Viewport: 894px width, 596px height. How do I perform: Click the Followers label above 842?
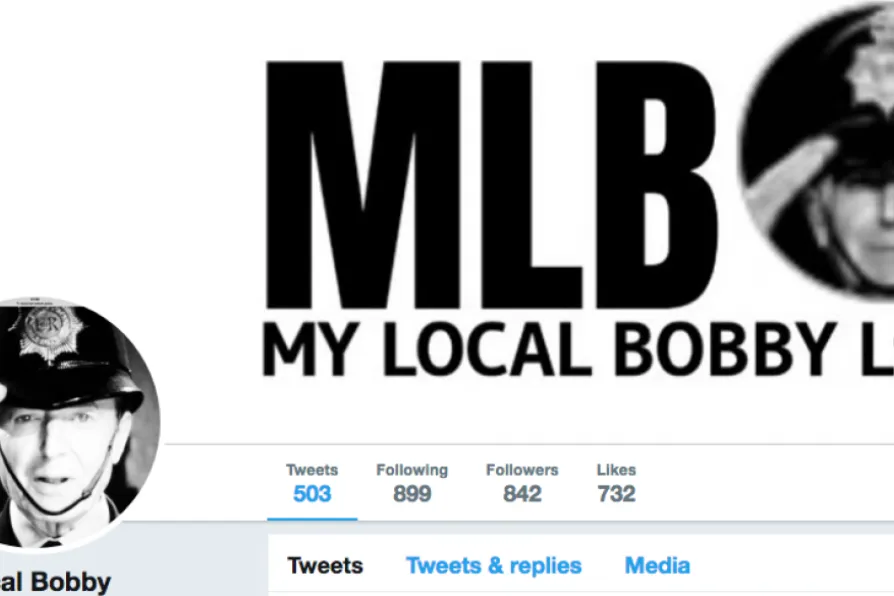(522, 470)
